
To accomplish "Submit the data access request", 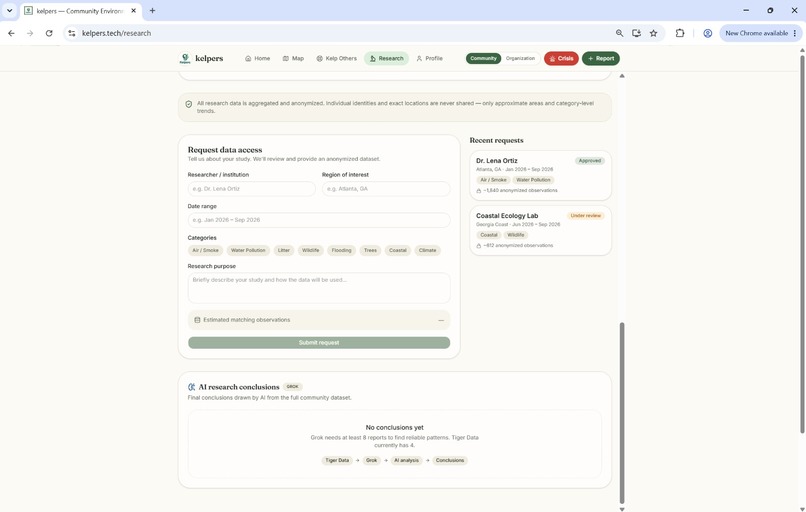I will coord(319,342).
